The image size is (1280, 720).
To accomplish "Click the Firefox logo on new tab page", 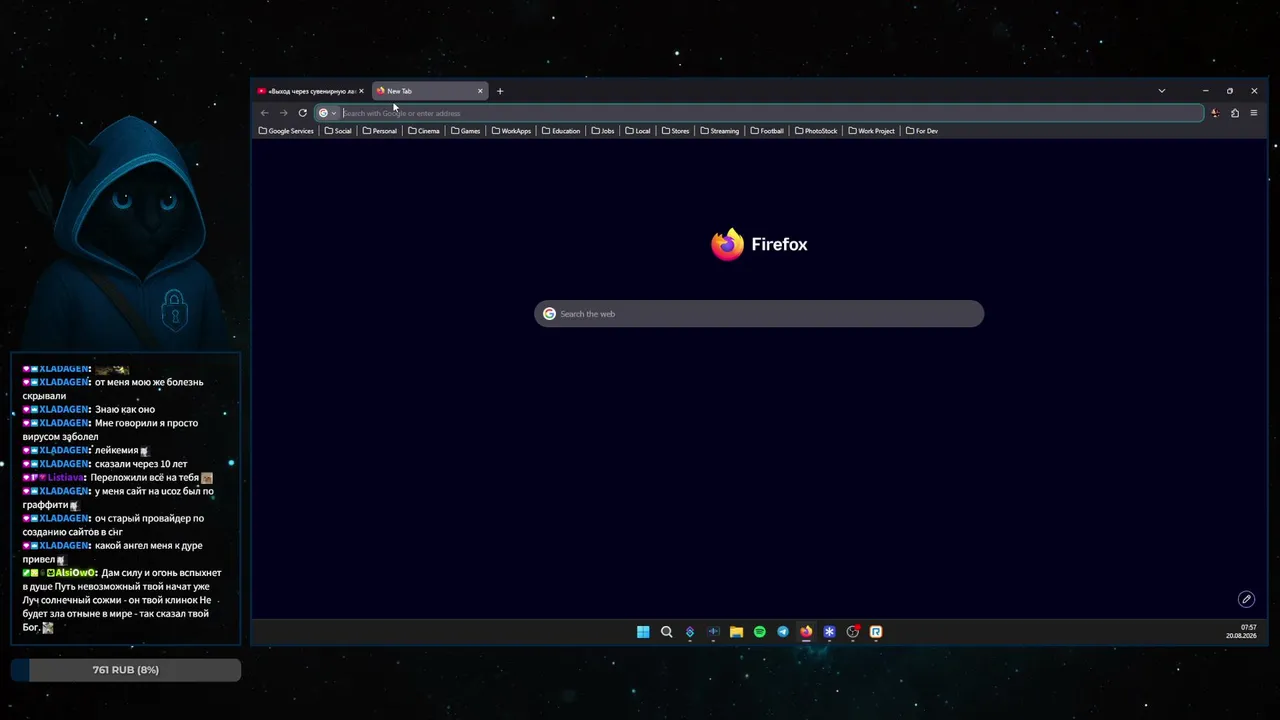I will click(x=727, y=244).
